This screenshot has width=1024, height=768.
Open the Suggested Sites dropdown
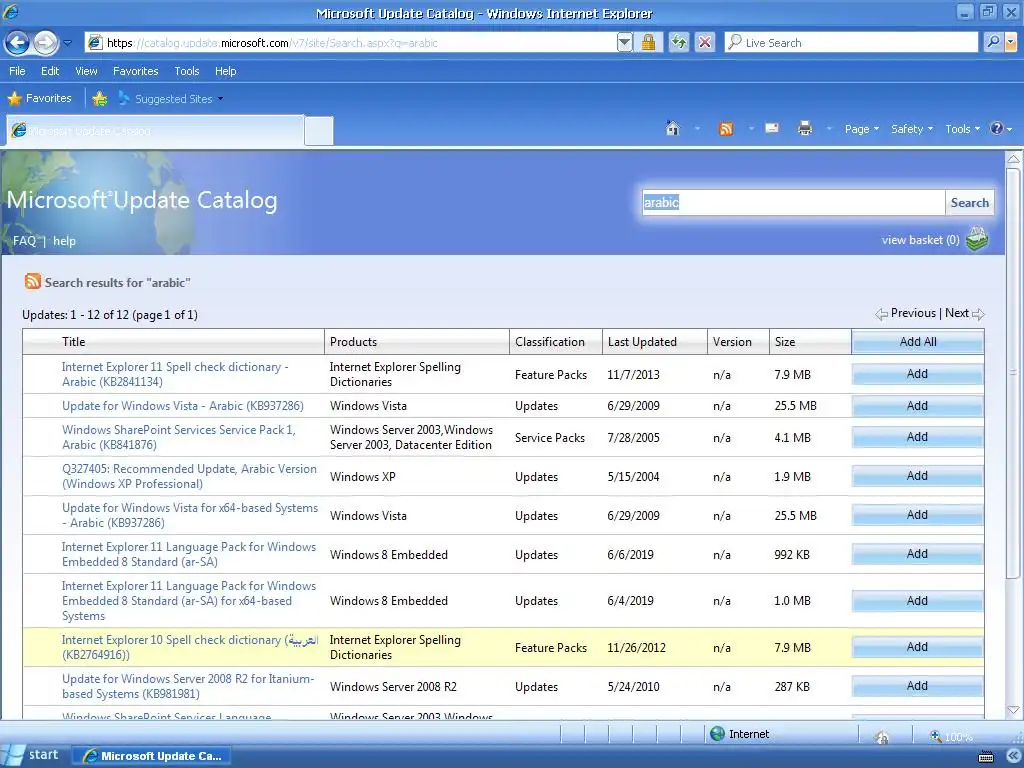click(x=170, y=99)
